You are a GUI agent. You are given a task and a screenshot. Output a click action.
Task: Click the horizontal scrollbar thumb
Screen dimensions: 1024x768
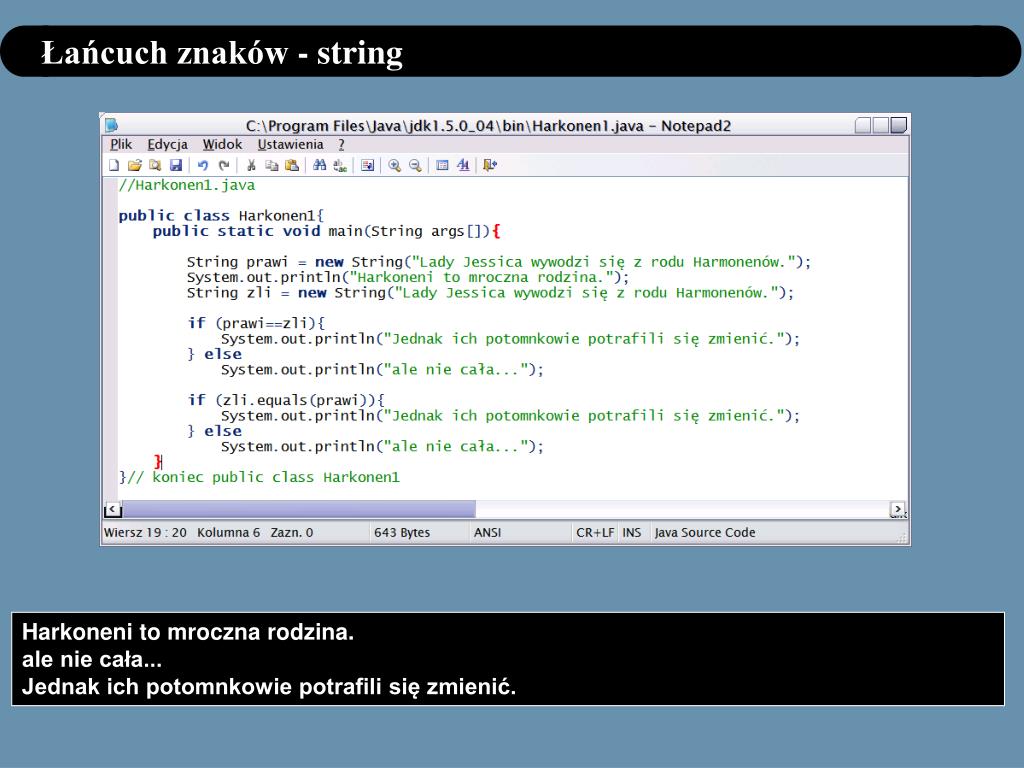click(299, 509)
